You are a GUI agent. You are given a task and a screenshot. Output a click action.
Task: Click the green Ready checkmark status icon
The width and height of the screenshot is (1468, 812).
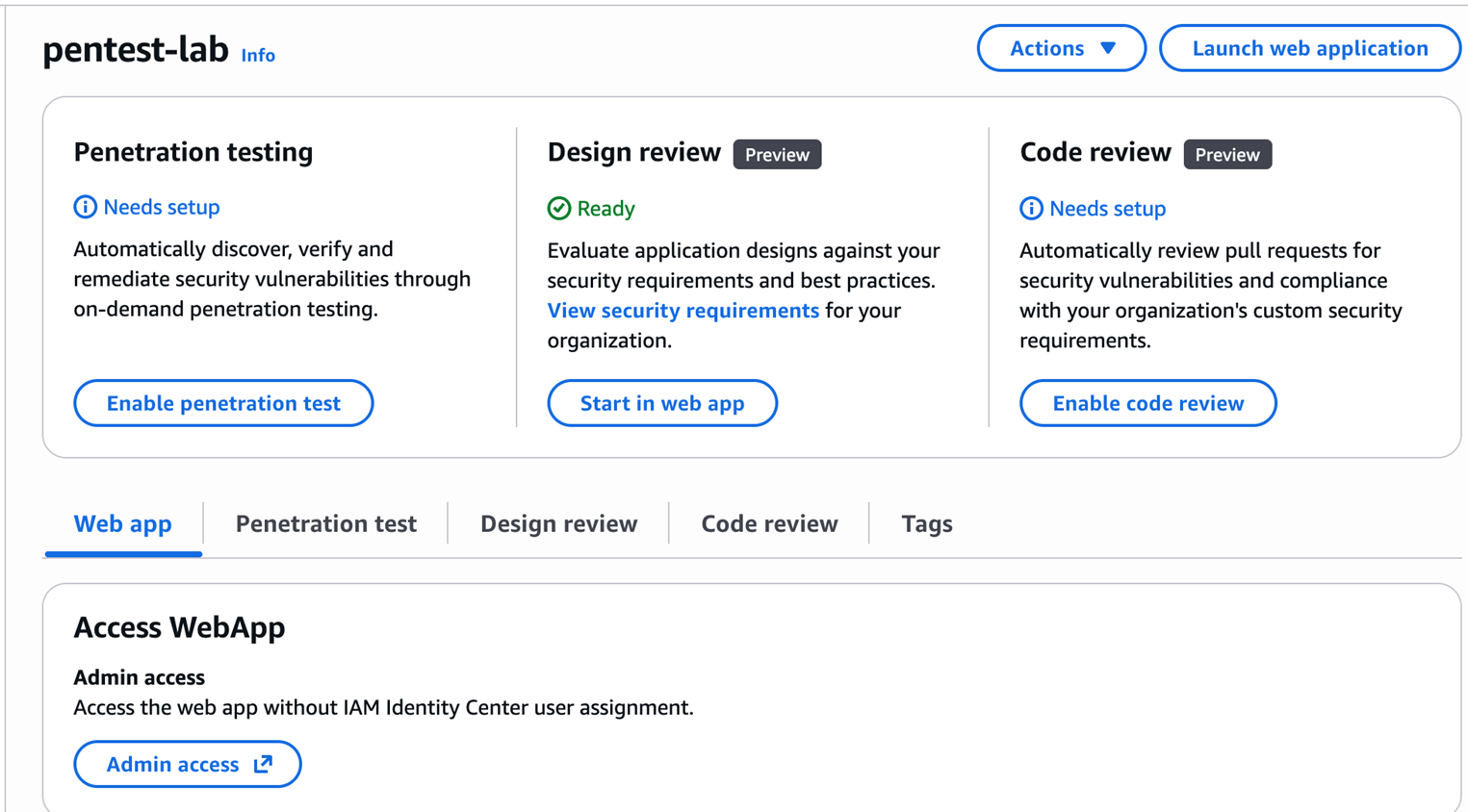click(x=559, y=209)
